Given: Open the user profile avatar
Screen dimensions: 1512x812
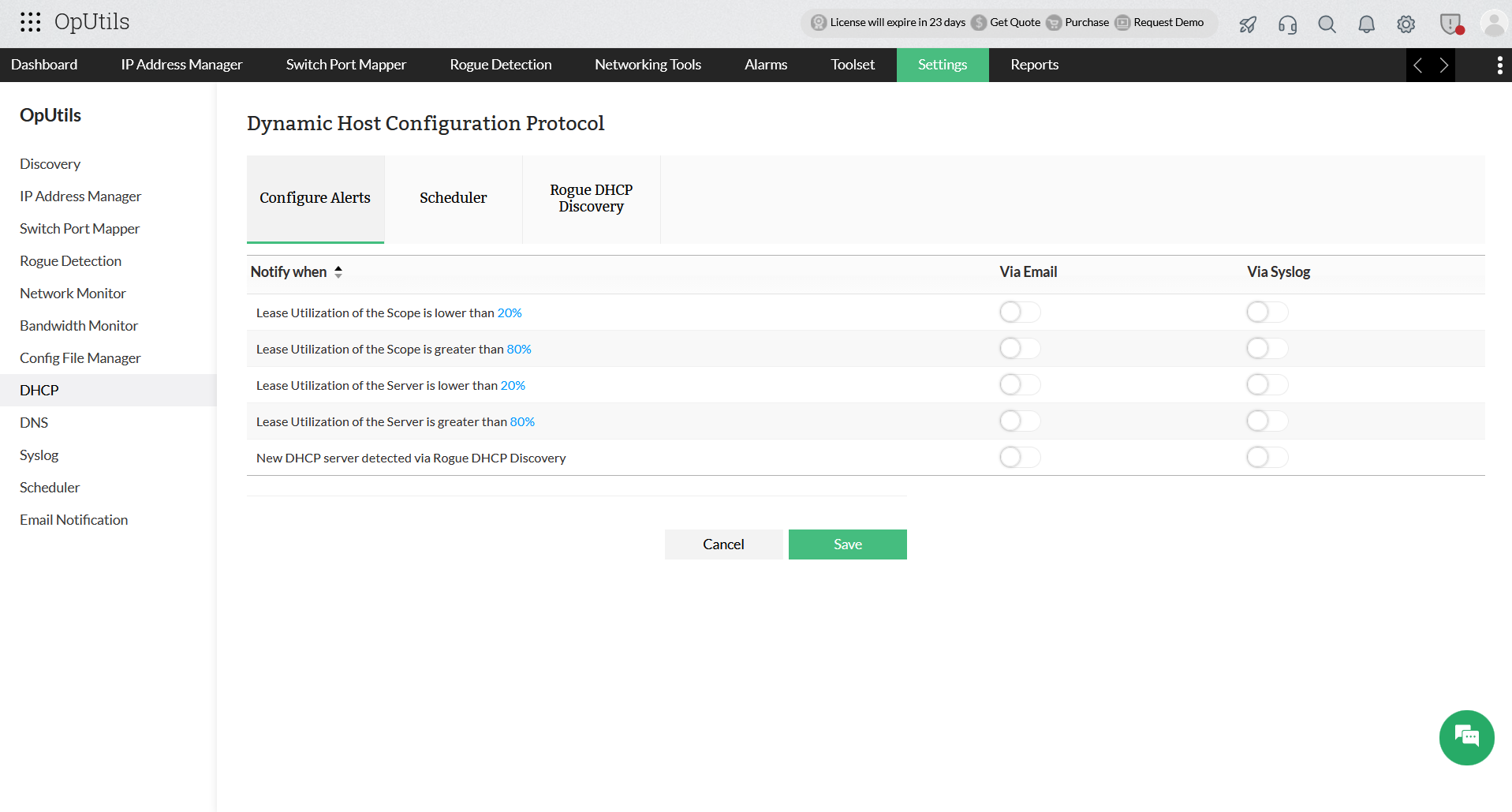Looking at the screenshot, I should click(1494, 24).
